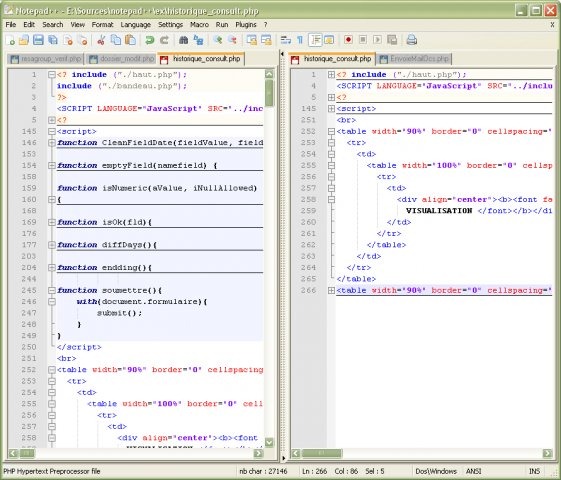This screenshot has width=561, height=480.
Task: Start macro recording with red record icon
Action: pos(348,40)
